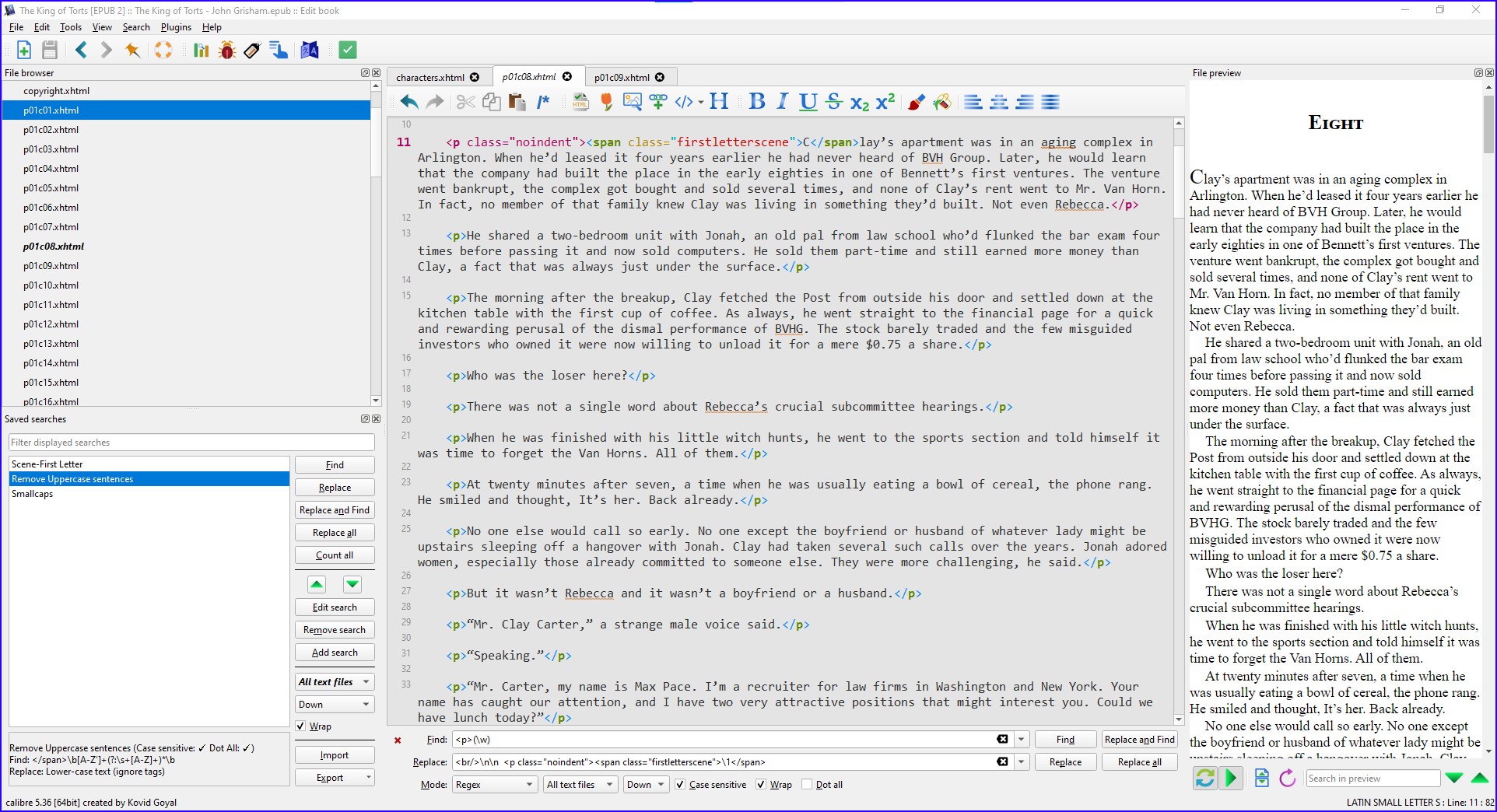Open All text files dropdown in Saved searches
The image size is (1497, 812).
coord(335,681)
